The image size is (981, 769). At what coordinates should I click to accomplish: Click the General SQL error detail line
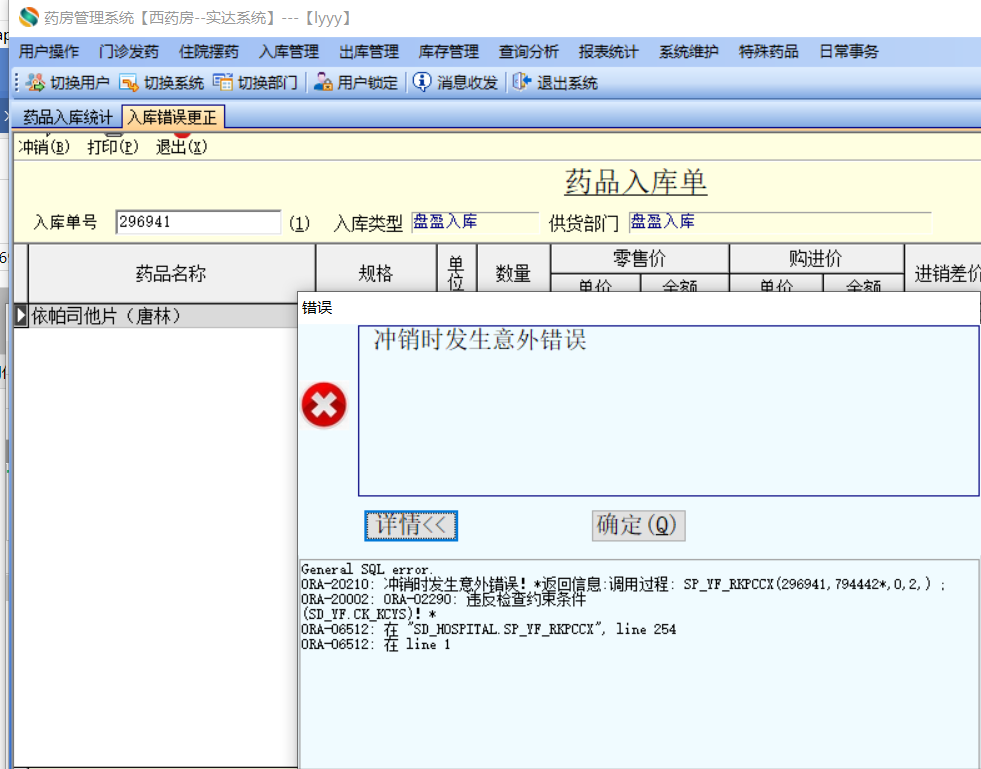tap(367, 569)
